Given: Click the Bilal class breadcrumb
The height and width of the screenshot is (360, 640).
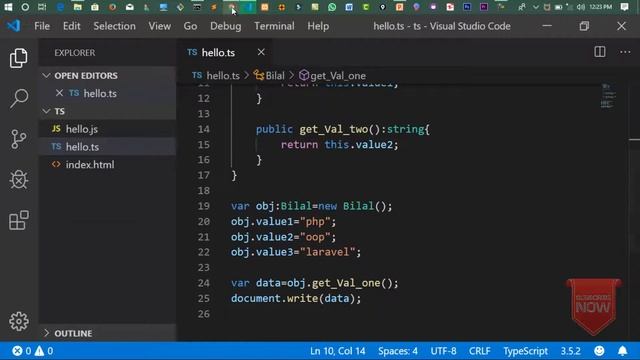Looking at the screenshot, I should point(269,76).
